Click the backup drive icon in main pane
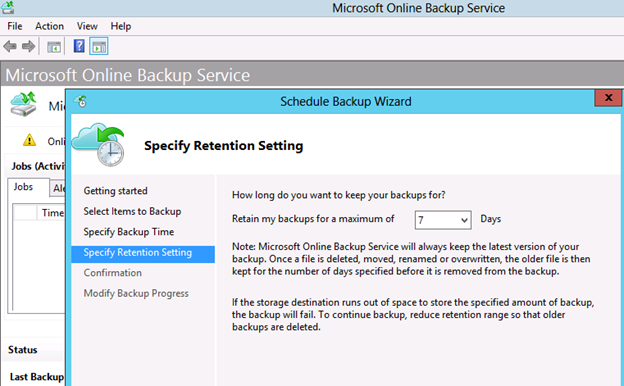This screenshot has width=624, height=386. [23, 104]
